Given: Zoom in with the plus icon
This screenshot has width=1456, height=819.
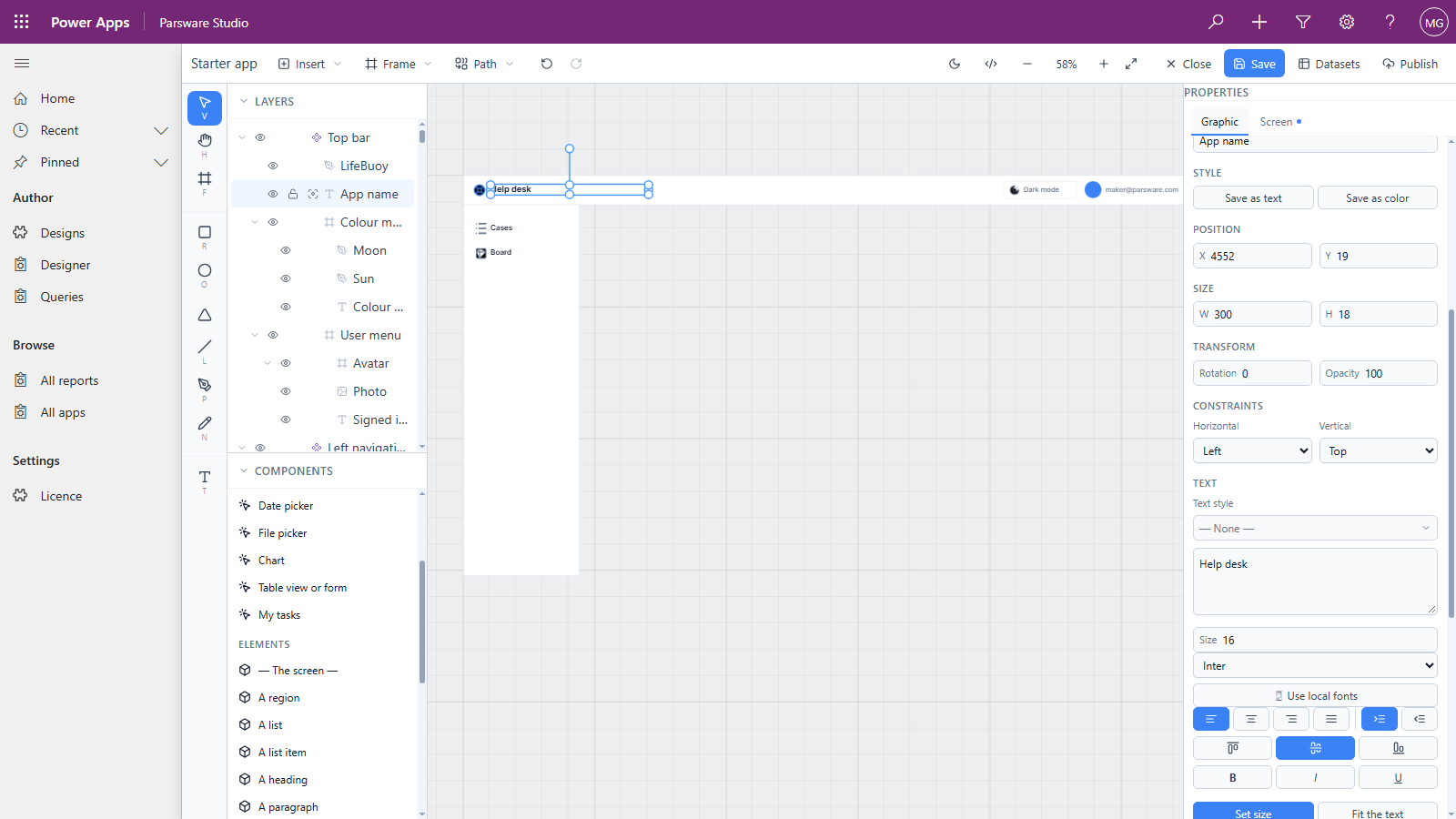Looking at the screenshot, I should tap(1104, 64).
